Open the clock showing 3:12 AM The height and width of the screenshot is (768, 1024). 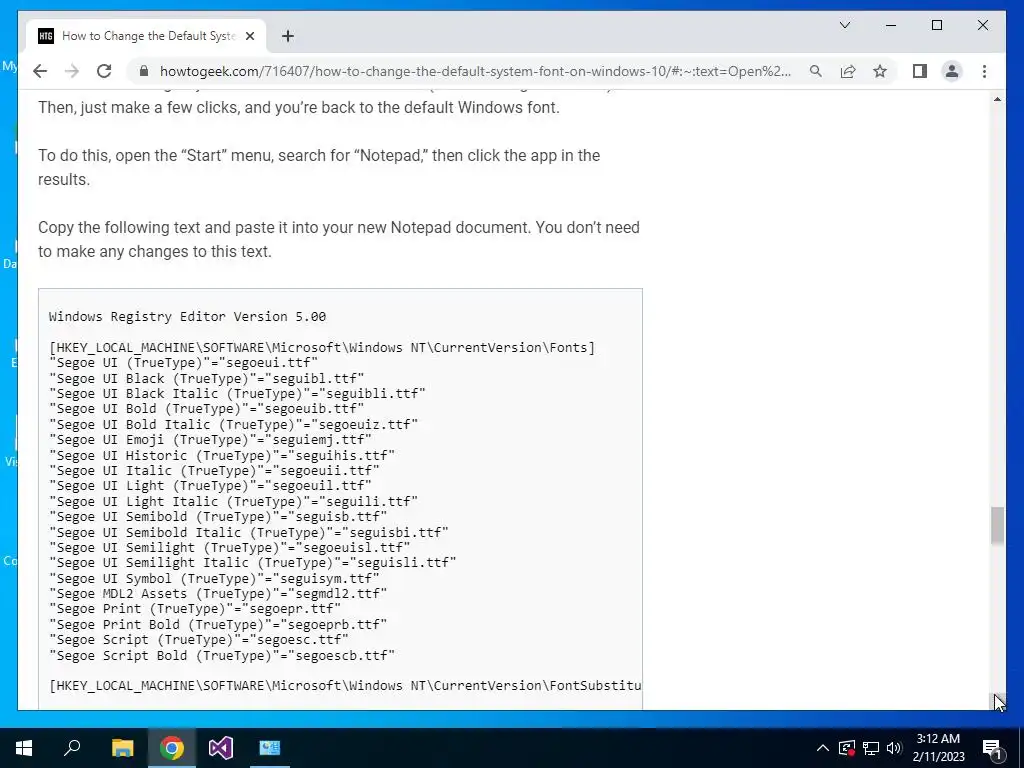click(x=938, y=748)
